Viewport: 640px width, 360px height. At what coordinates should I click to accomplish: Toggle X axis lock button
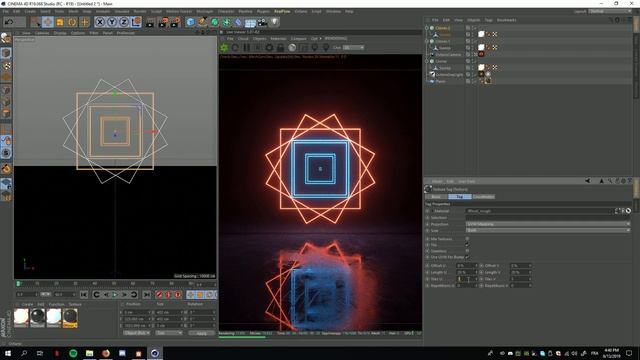(100, 22)
